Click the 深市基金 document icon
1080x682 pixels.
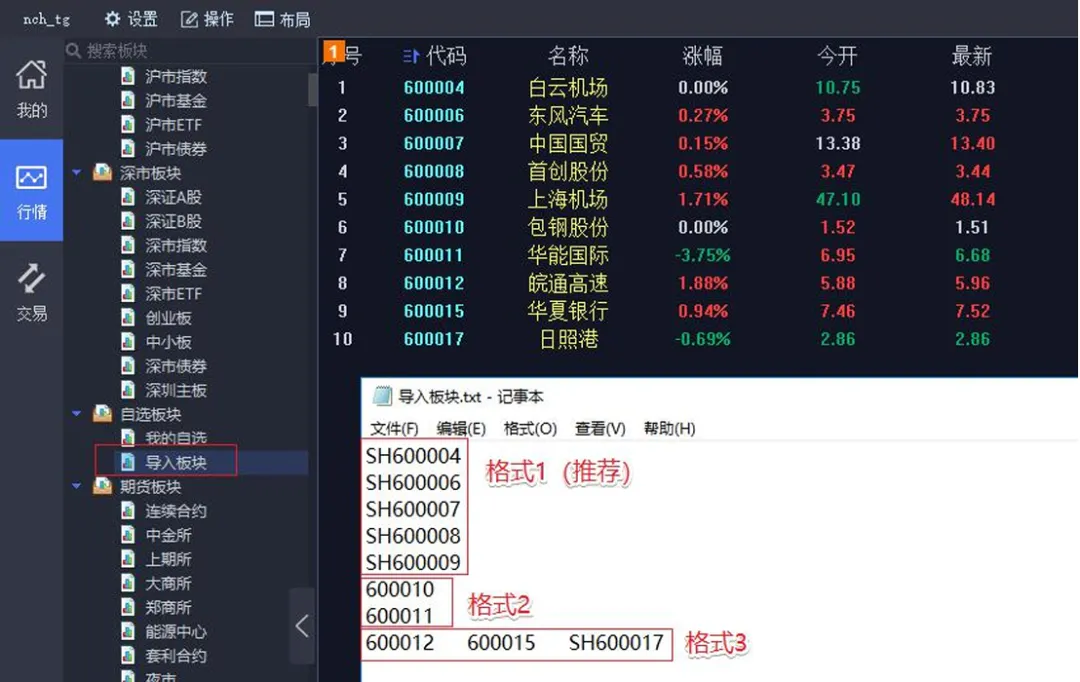pos(128,269)
